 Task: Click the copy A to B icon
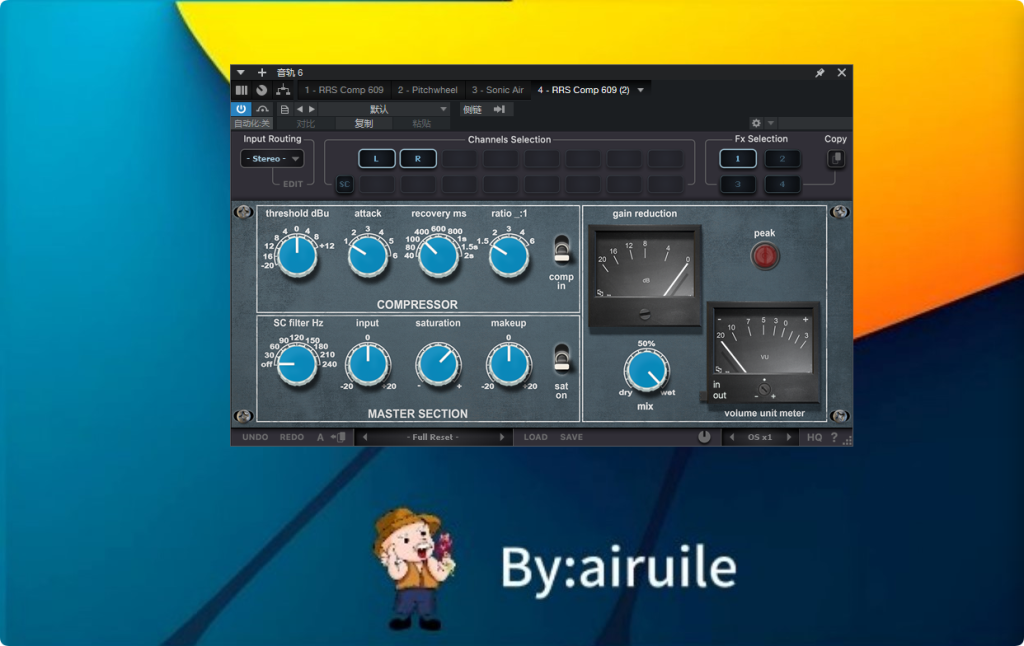(338, 437)
